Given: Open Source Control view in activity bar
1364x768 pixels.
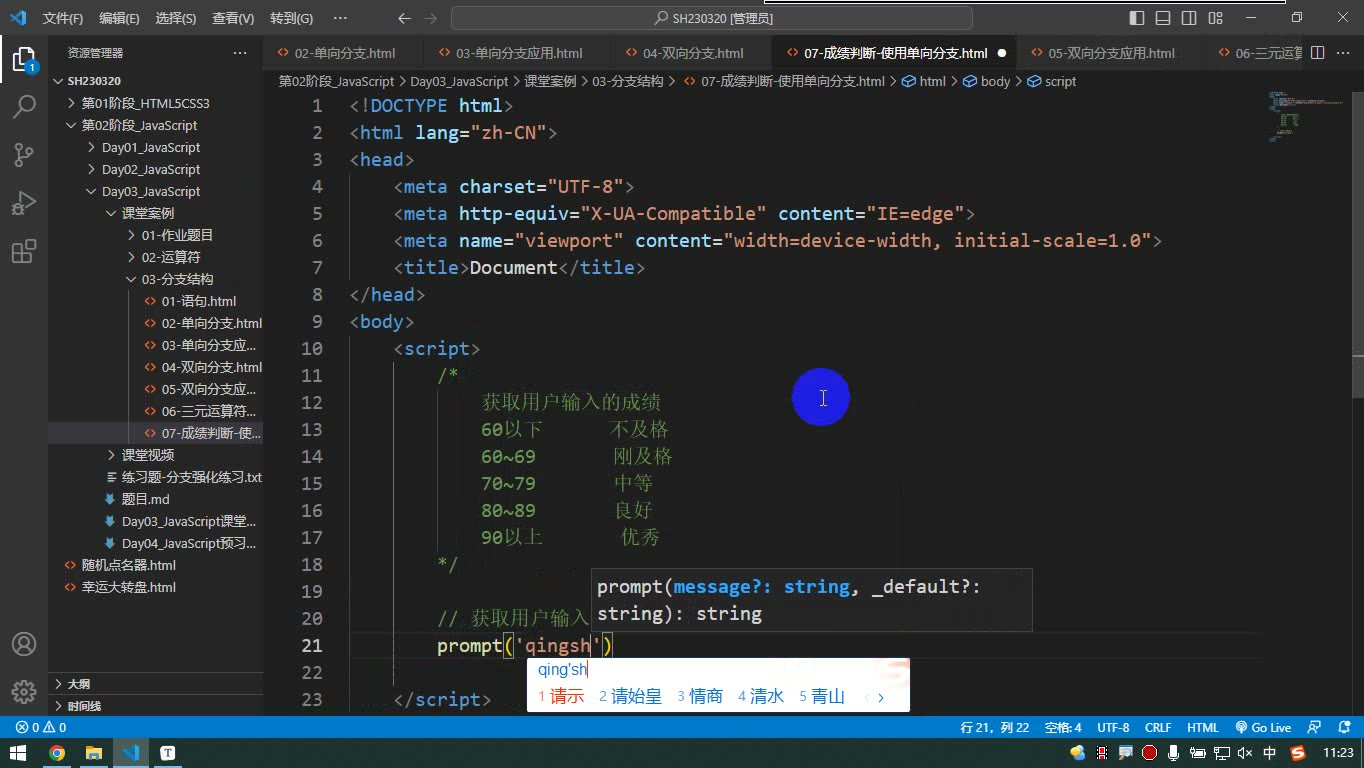Looking at the screenshot, I should coord(24,154).
